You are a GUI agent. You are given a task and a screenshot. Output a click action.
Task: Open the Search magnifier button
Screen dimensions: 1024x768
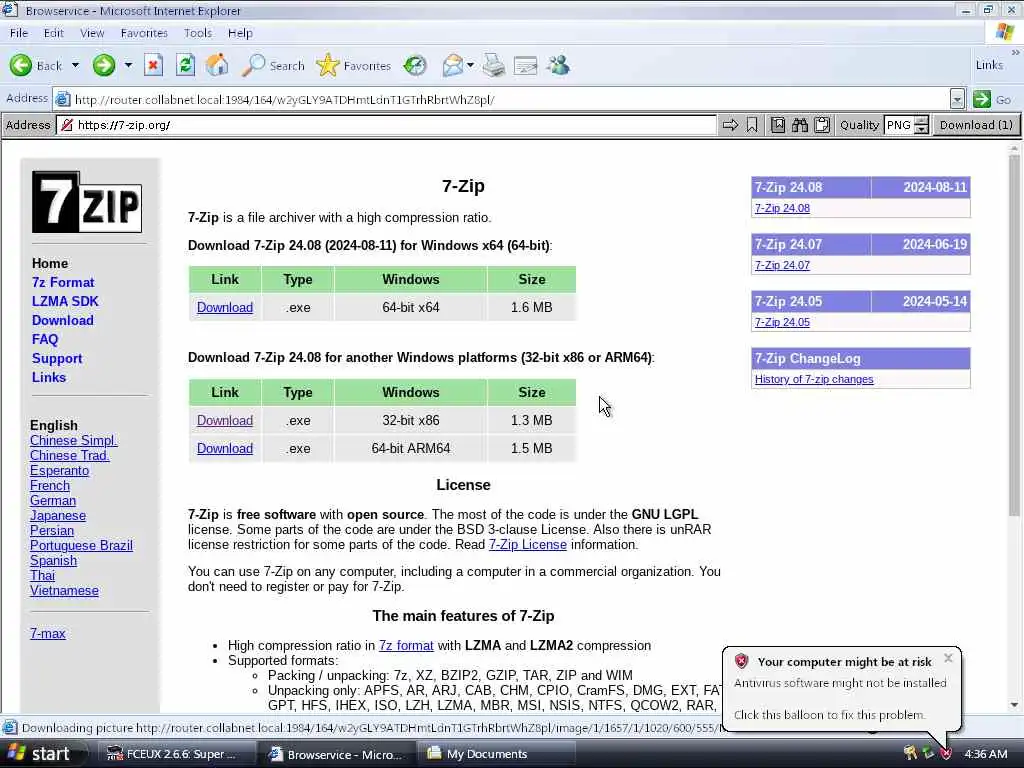(273, 65)
